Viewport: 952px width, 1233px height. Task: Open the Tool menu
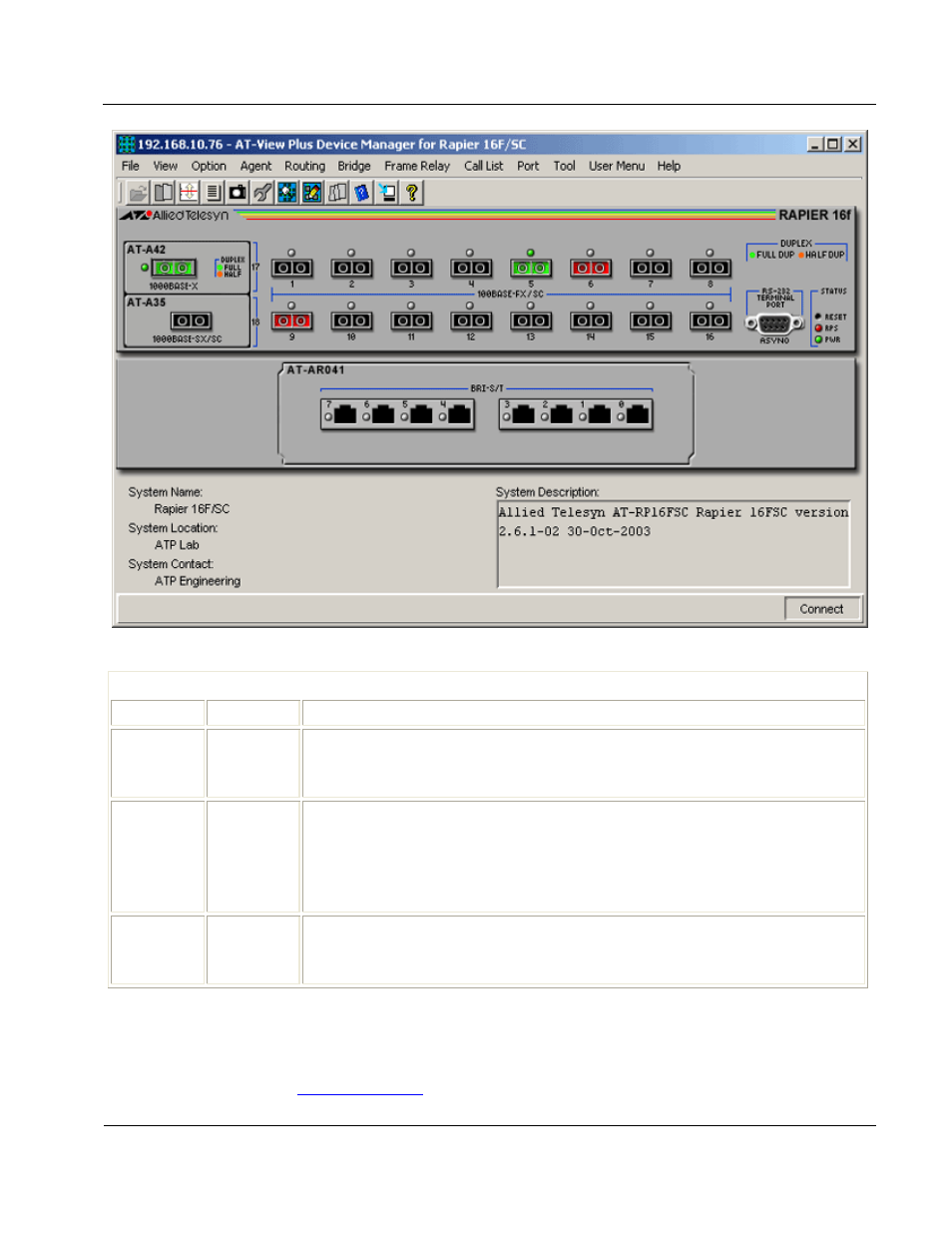point(565,166)
